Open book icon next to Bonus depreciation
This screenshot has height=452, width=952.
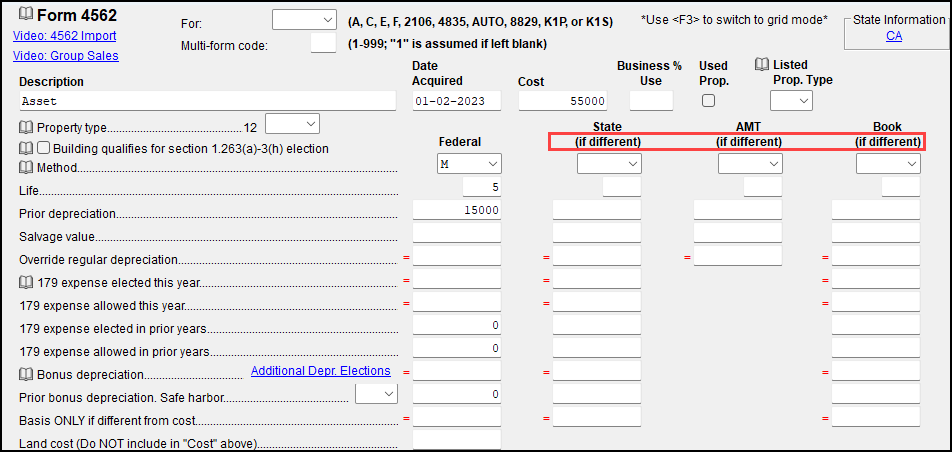click(x=26, y=374)
